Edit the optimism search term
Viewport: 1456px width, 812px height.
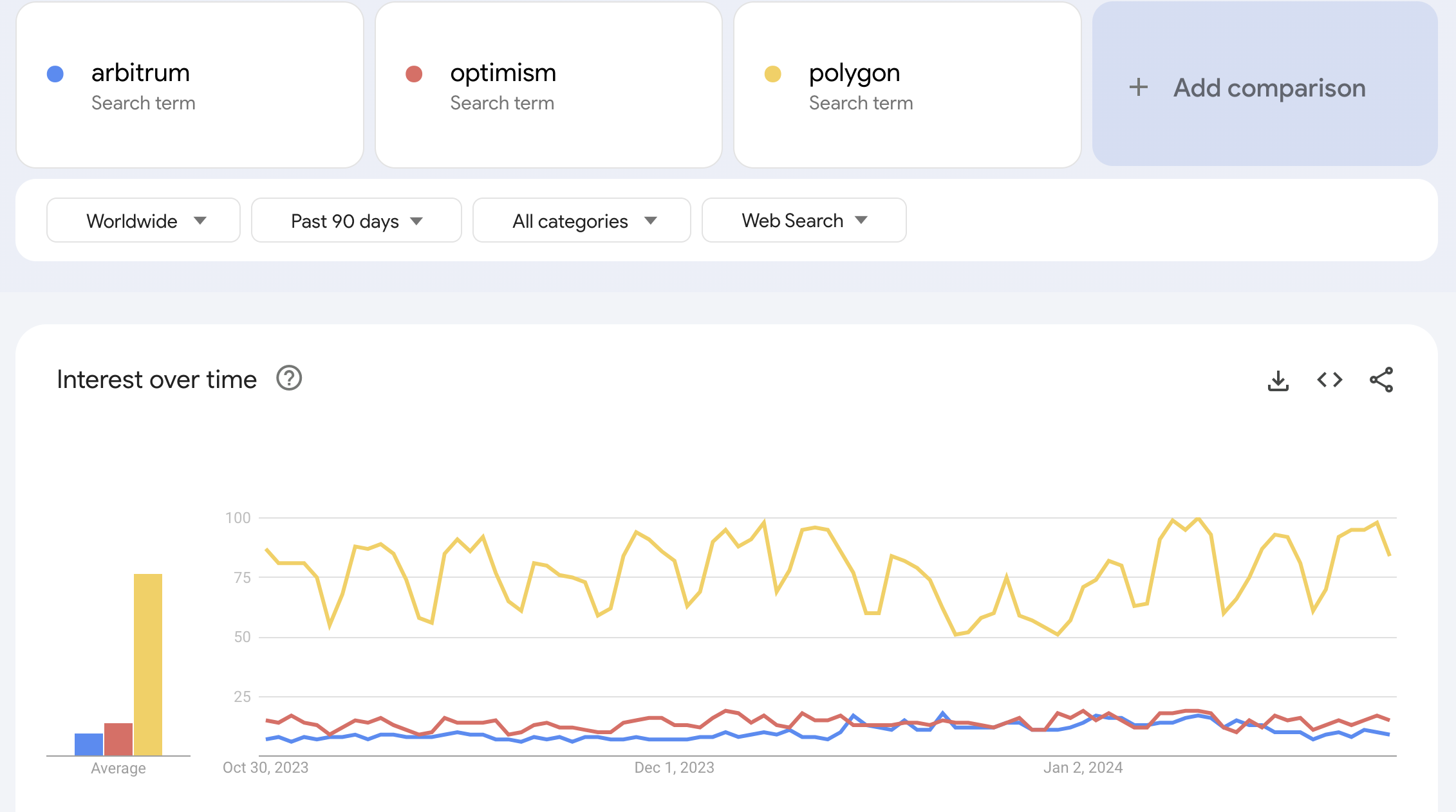tap(503, 73)
